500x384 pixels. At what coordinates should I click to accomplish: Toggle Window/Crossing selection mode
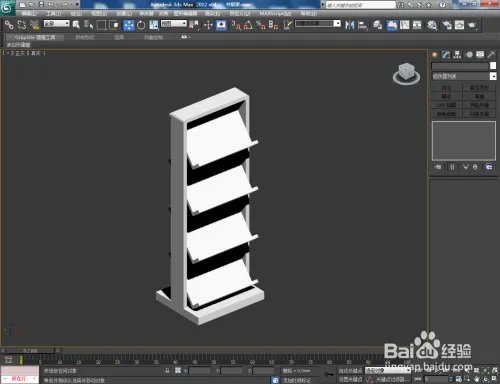pyautogui.click(x=114, y=25)
